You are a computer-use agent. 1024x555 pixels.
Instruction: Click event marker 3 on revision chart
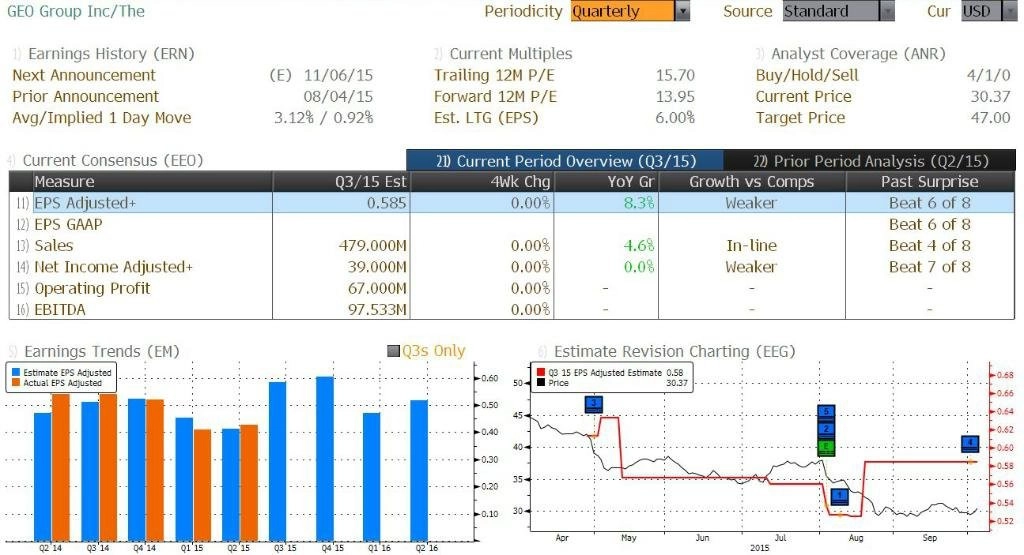click(594, 404)
